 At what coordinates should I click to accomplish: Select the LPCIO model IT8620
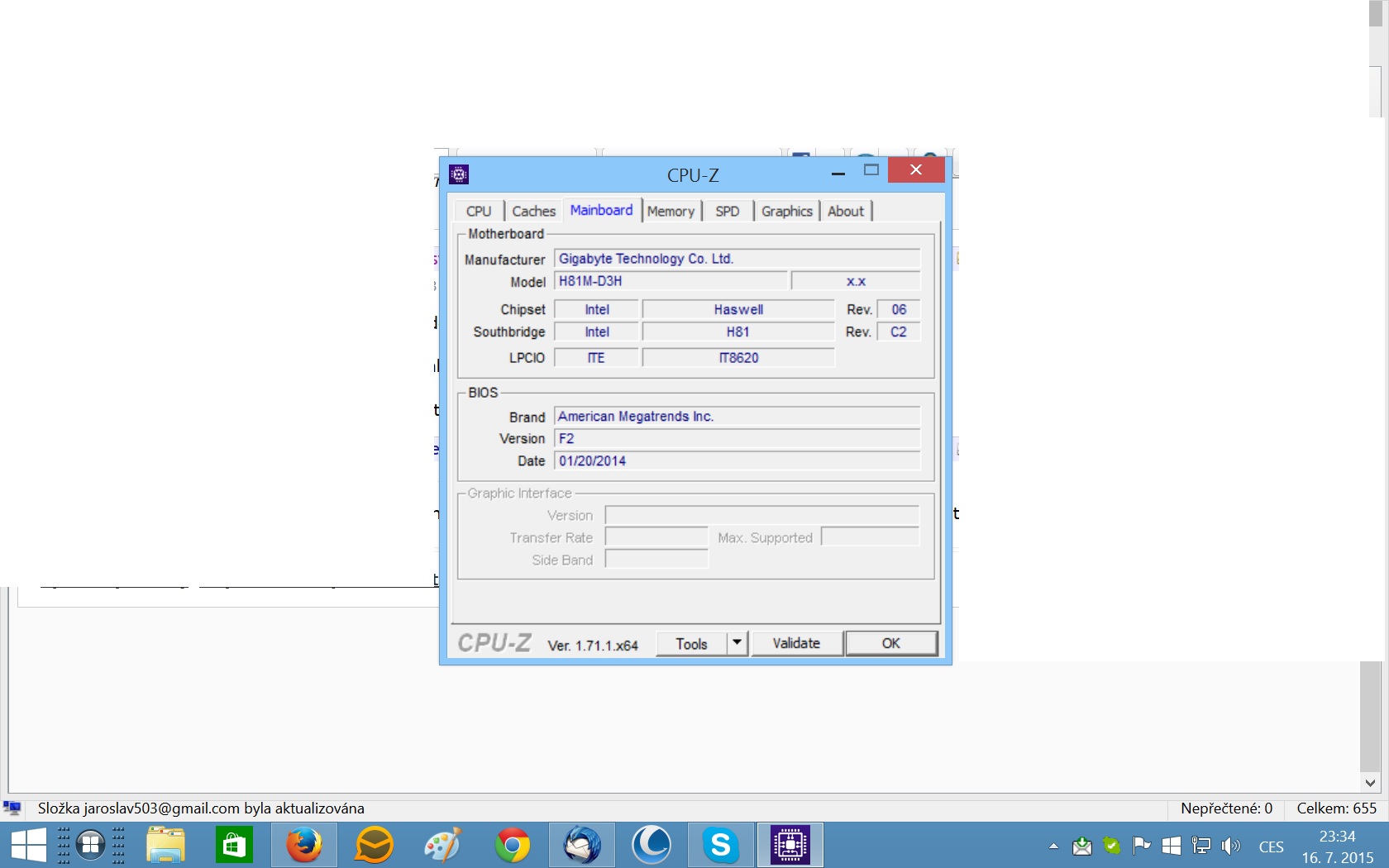pos(738,358)
